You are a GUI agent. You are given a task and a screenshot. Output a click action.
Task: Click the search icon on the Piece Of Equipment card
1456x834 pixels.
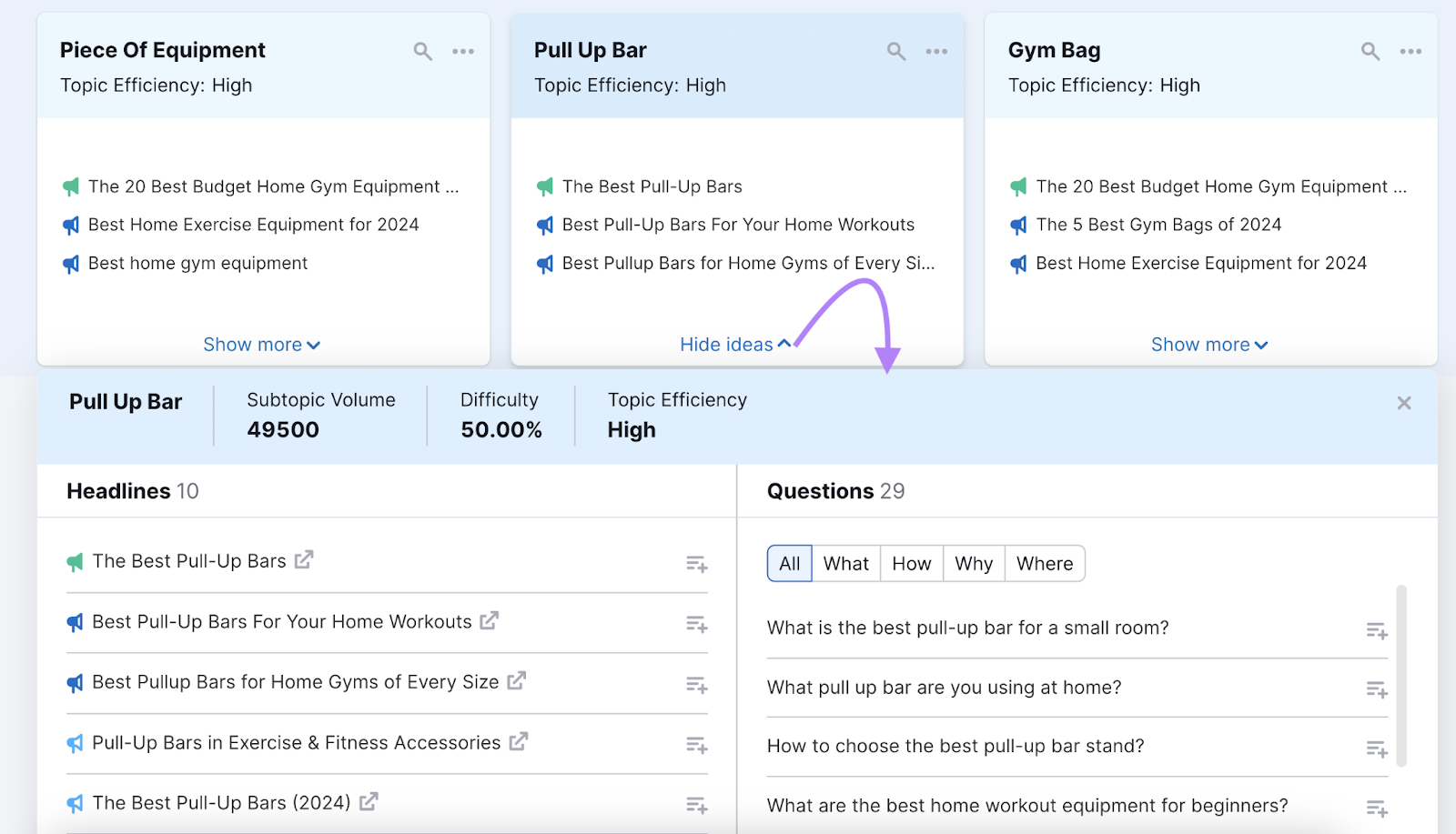click(422, 51)
